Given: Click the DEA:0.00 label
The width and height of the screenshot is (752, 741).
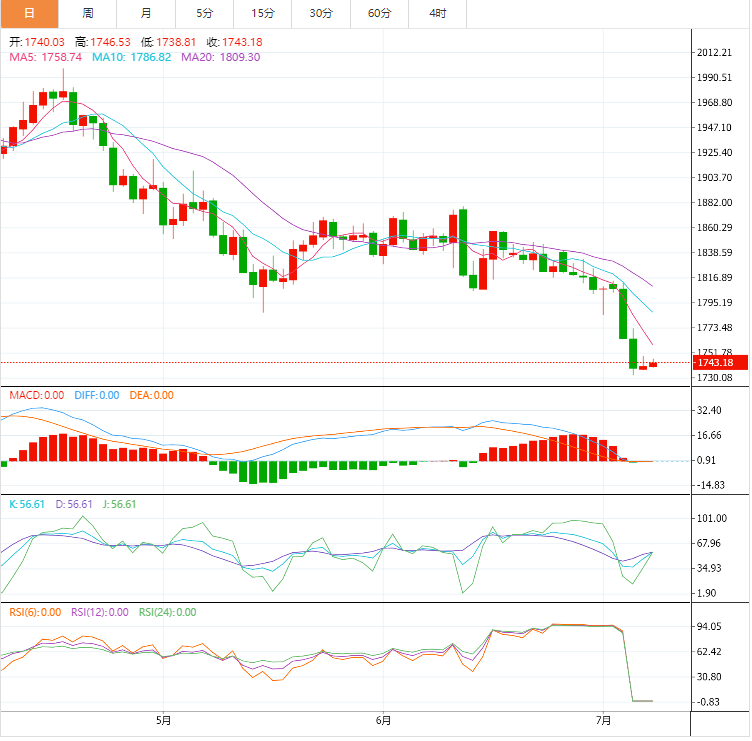Looking at the screenshot, I should (152, 395).
